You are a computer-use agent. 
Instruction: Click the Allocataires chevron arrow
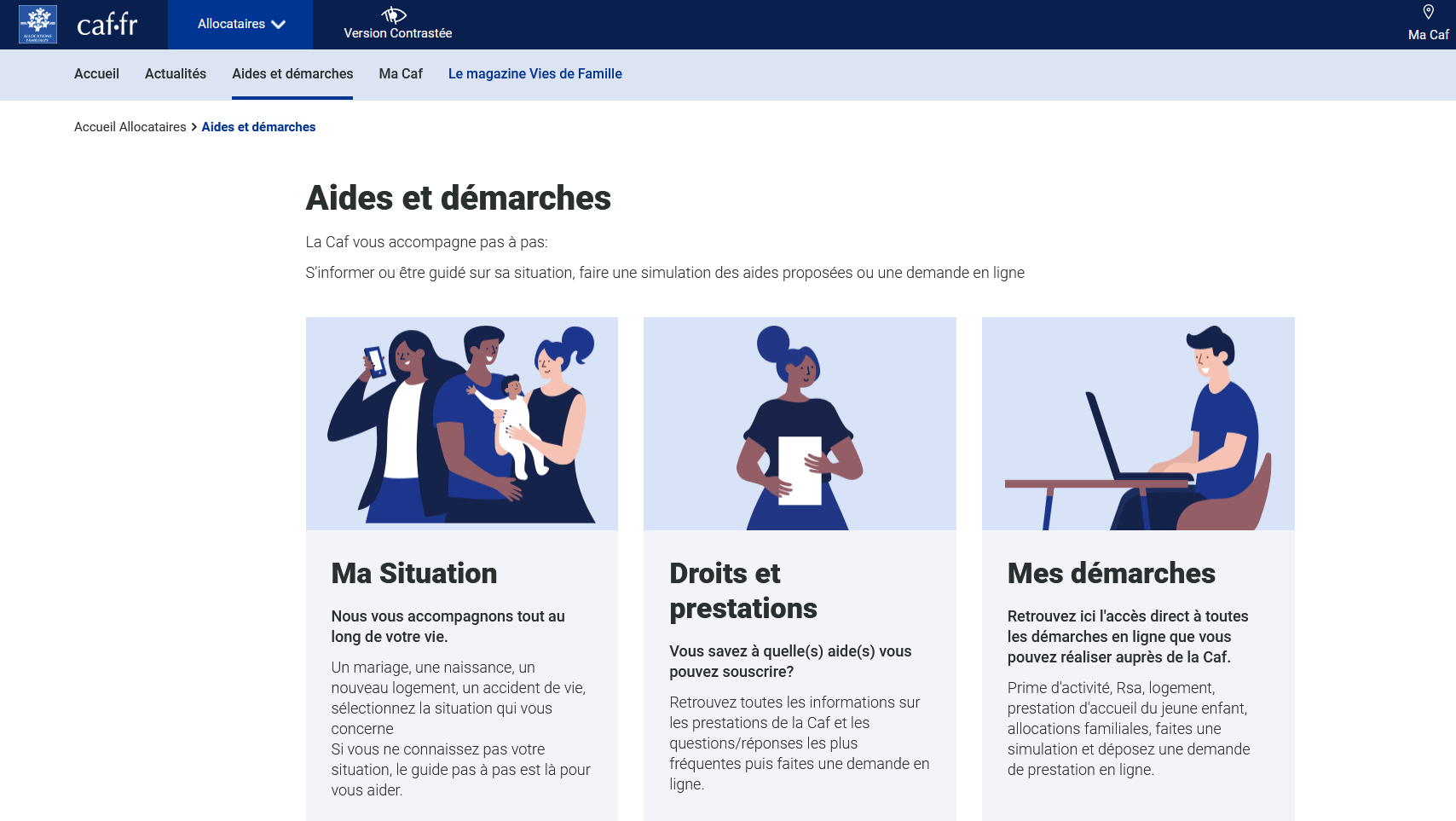[x=278, y=25]
